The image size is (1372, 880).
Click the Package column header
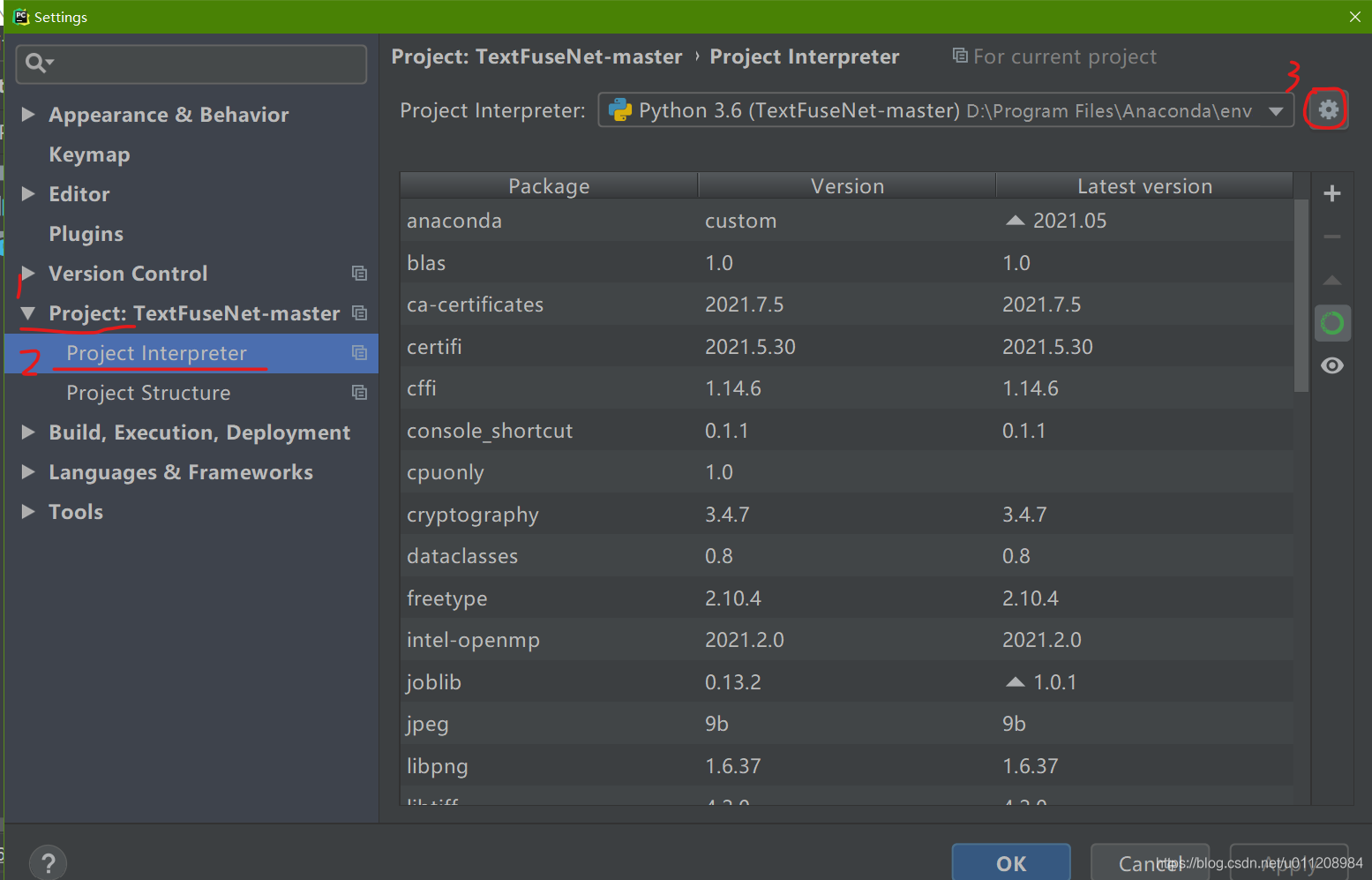coord(549,186)
